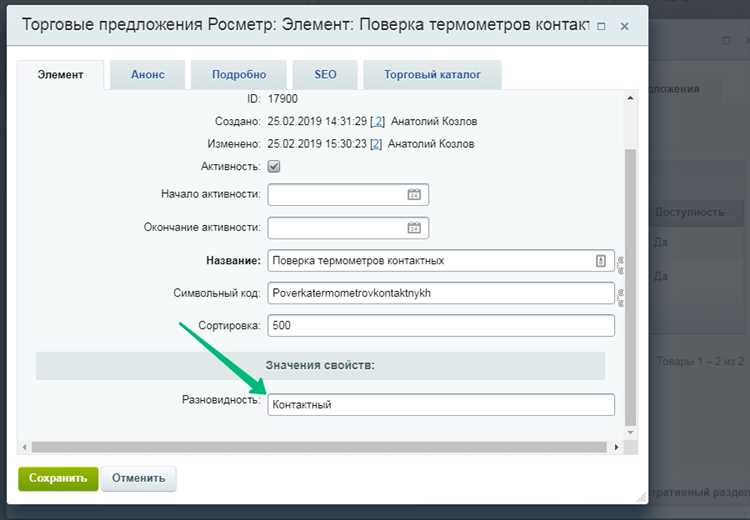Open user link [2] in Изменено row
This screenshot has width=750, height=520.
point(376,144)
